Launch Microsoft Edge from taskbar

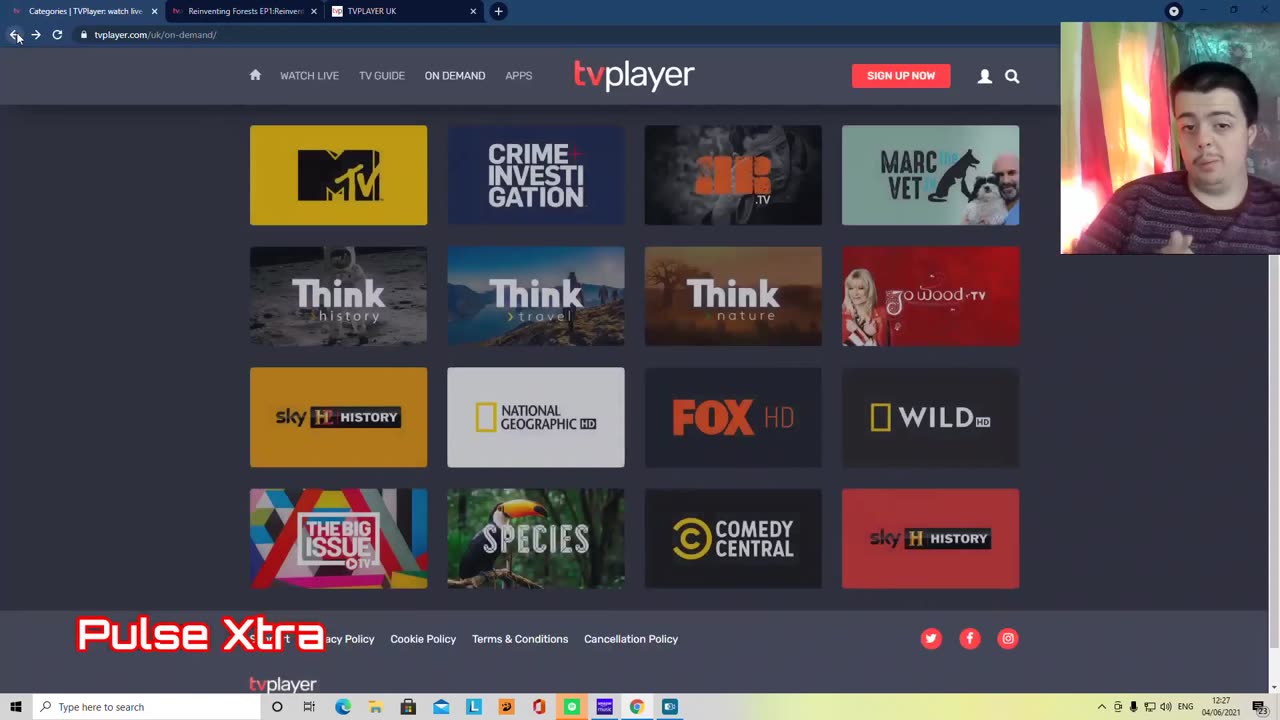click(343, 707)
